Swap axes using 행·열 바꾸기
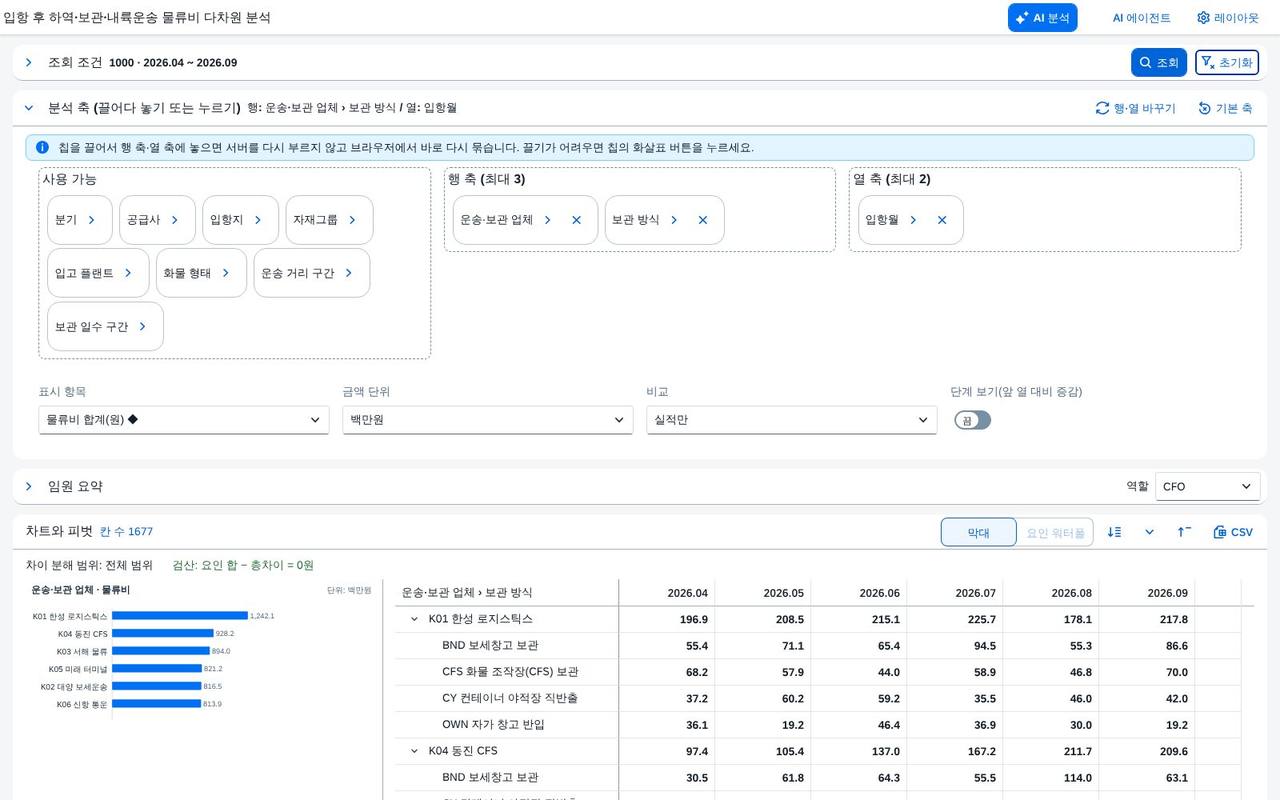This screenshot has height=800, width=1280. click(x=1135, y=108)
